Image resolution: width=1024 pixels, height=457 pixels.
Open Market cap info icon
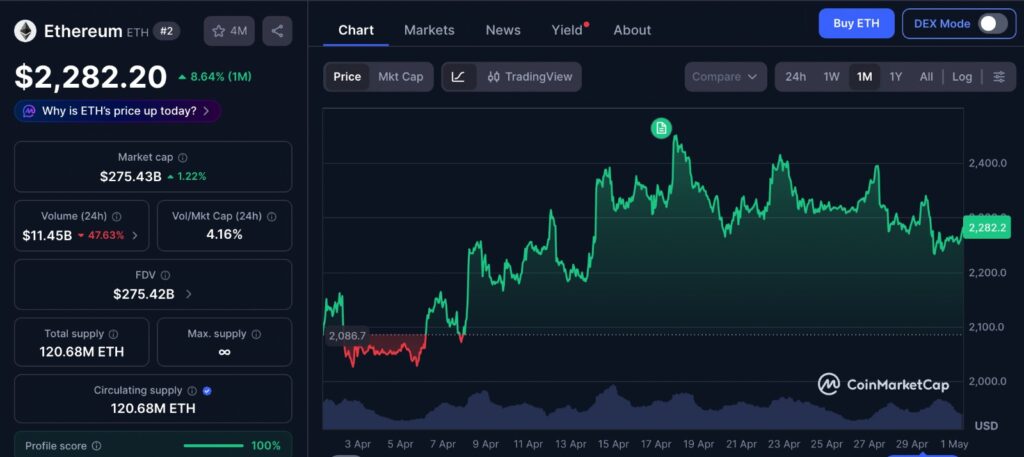[x=183, y=157]
